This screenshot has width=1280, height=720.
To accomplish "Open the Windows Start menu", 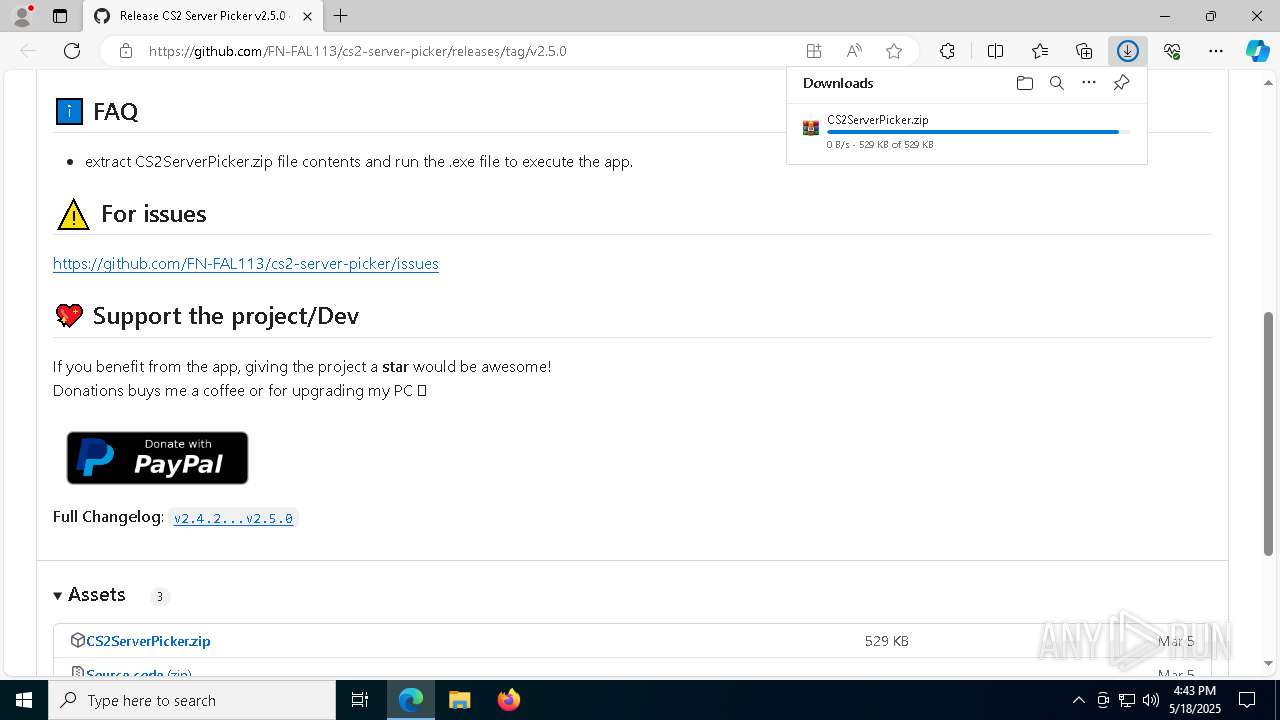I will [x=24, y=700].
